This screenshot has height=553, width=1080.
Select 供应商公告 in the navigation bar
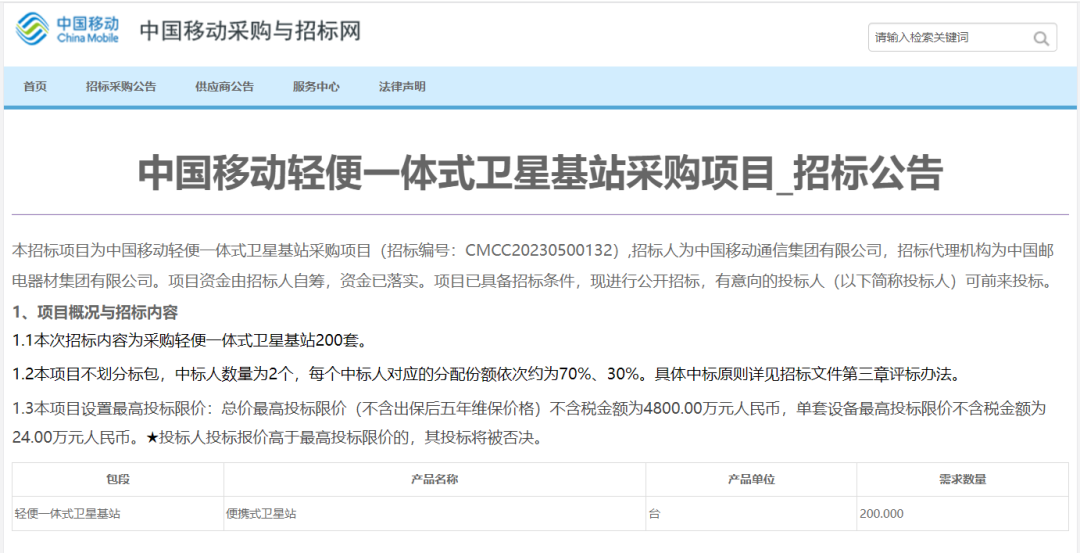point(224,87)
